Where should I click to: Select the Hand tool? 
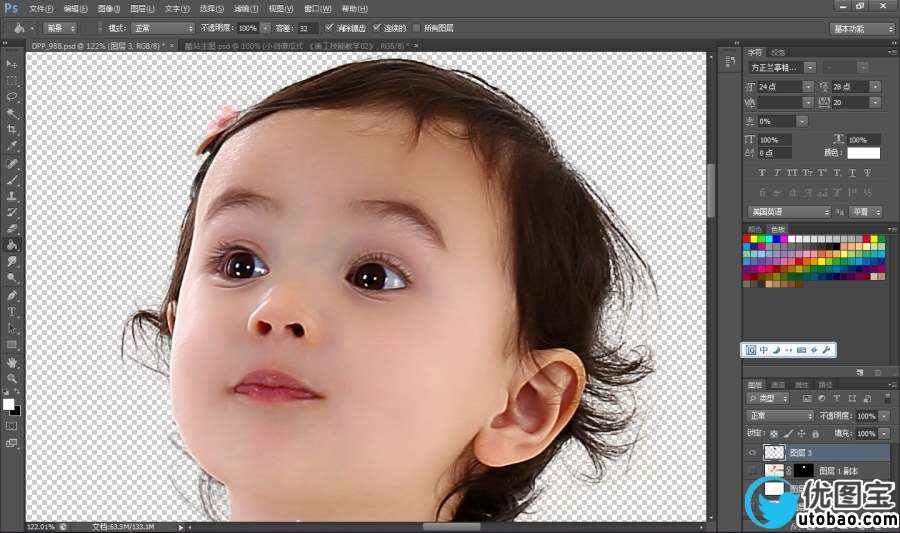pyautogui.click(x=11, y=363)
